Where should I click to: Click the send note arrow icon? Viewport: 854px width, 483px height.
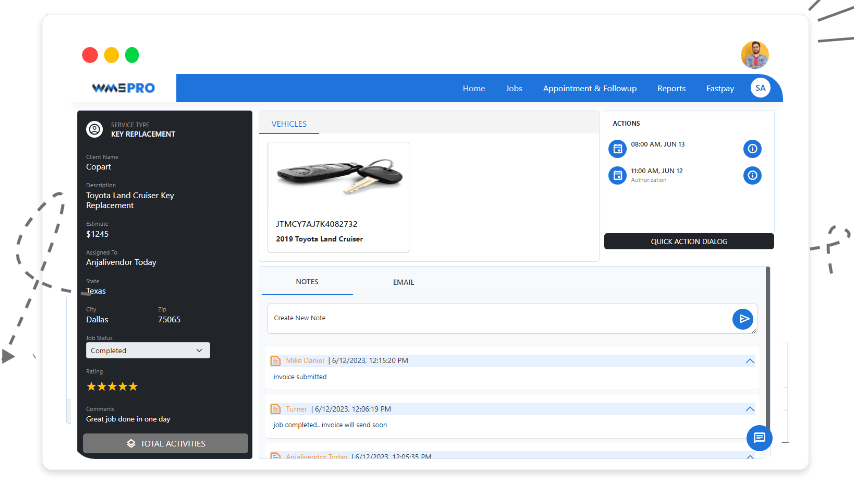point(742,318)
